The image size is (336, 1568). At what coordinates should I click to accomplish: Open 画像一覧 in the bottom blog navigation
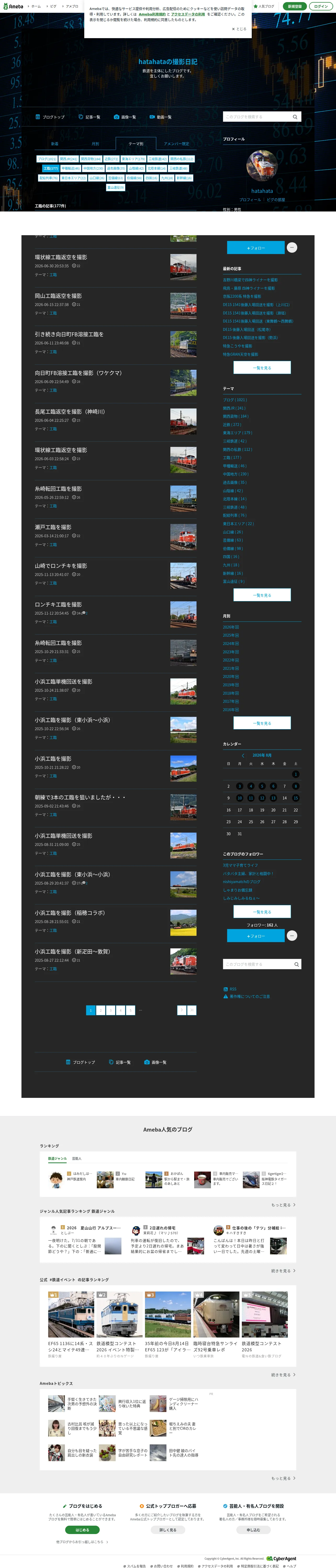pyautogui.click(x=155, y=1062)
